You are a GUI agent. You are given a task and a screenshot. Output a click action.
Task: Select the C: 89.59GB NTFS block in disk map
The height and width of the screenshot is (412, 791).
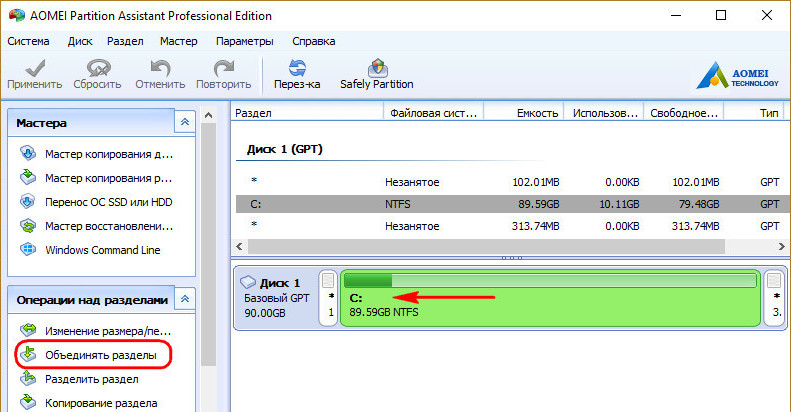(x=550, y=298)
